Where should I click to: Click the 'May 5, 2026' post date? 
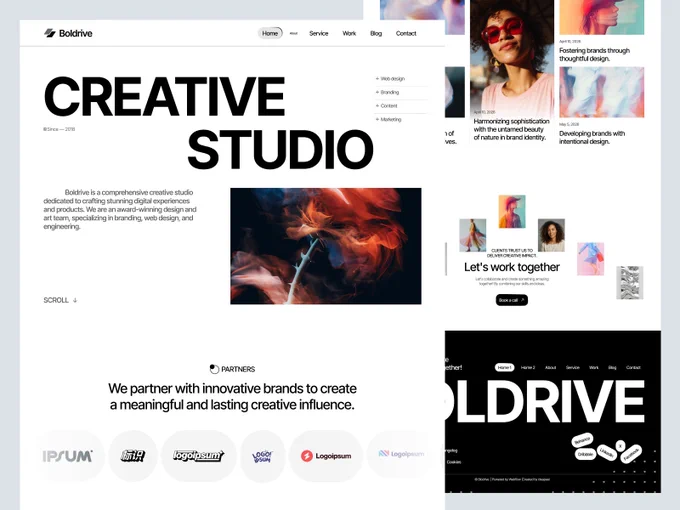[569, 124]
